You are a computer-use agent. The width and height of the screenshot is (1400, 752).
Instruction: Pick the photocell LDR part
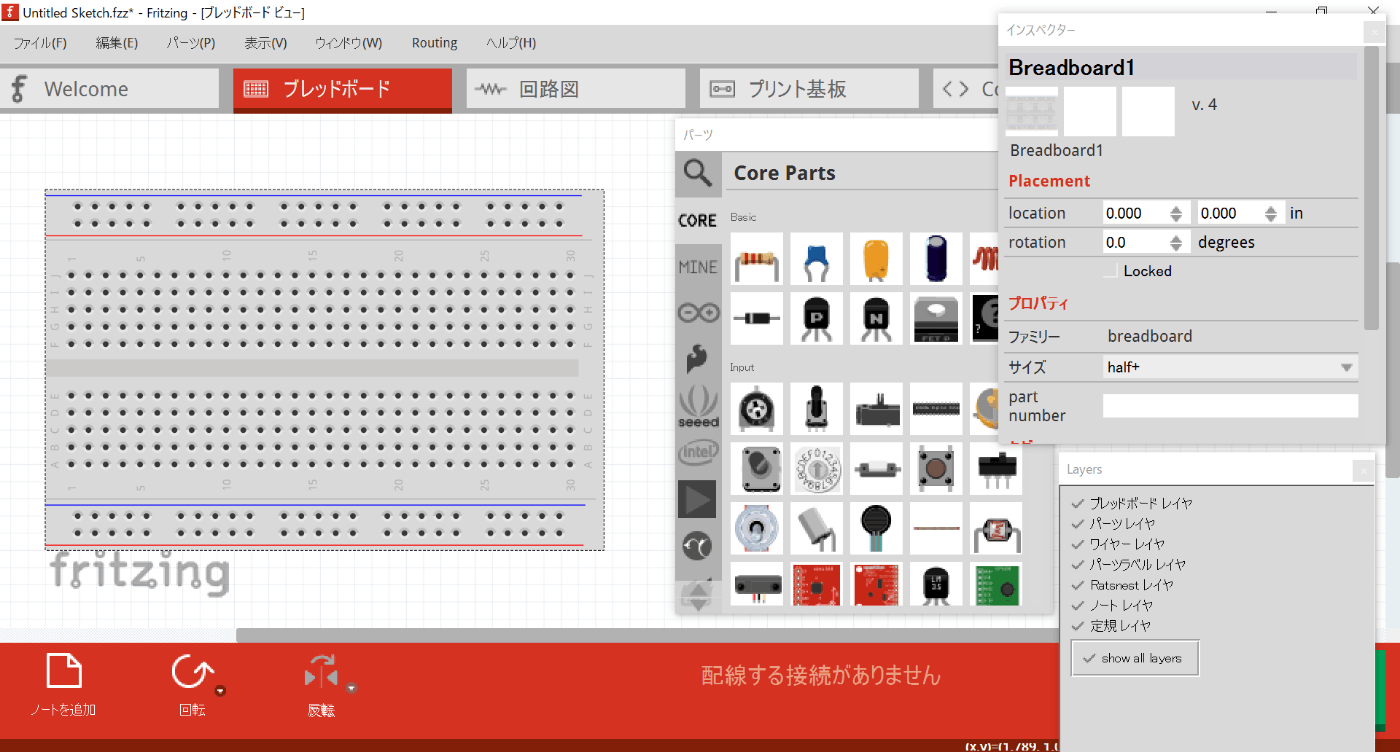[996, 527]
